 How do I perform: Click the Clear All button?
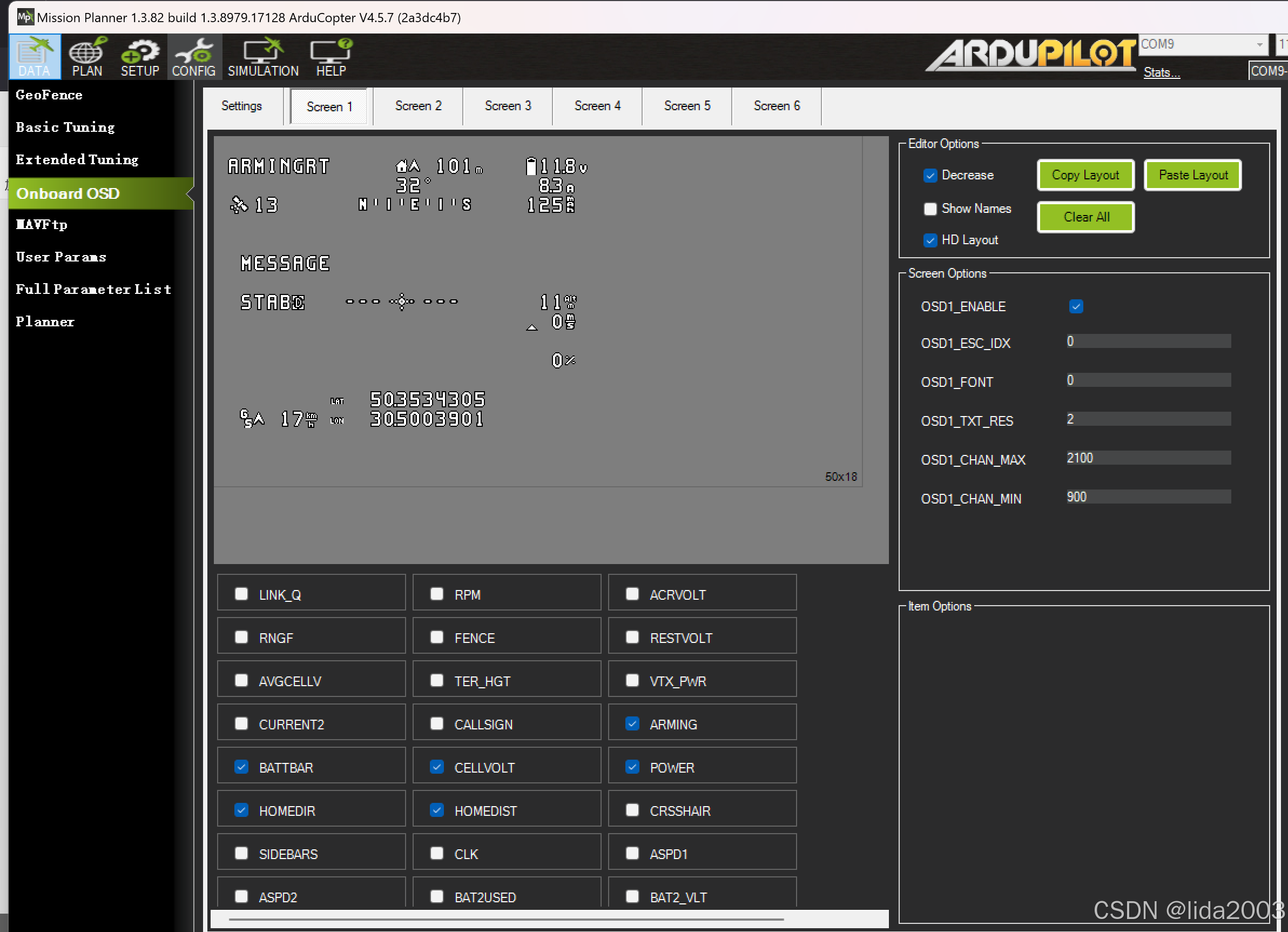[1085, 217]
